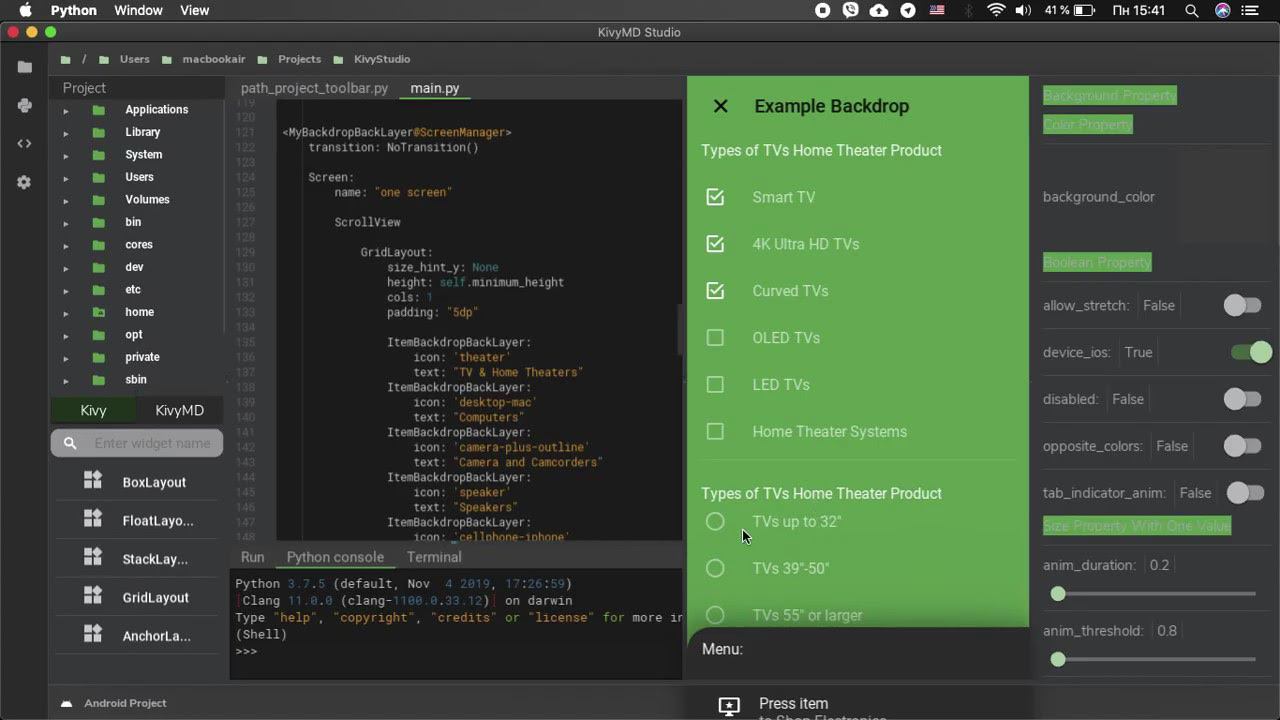Expand the bin tree folder
1280x720 pixels.
[x=66, y=223]
